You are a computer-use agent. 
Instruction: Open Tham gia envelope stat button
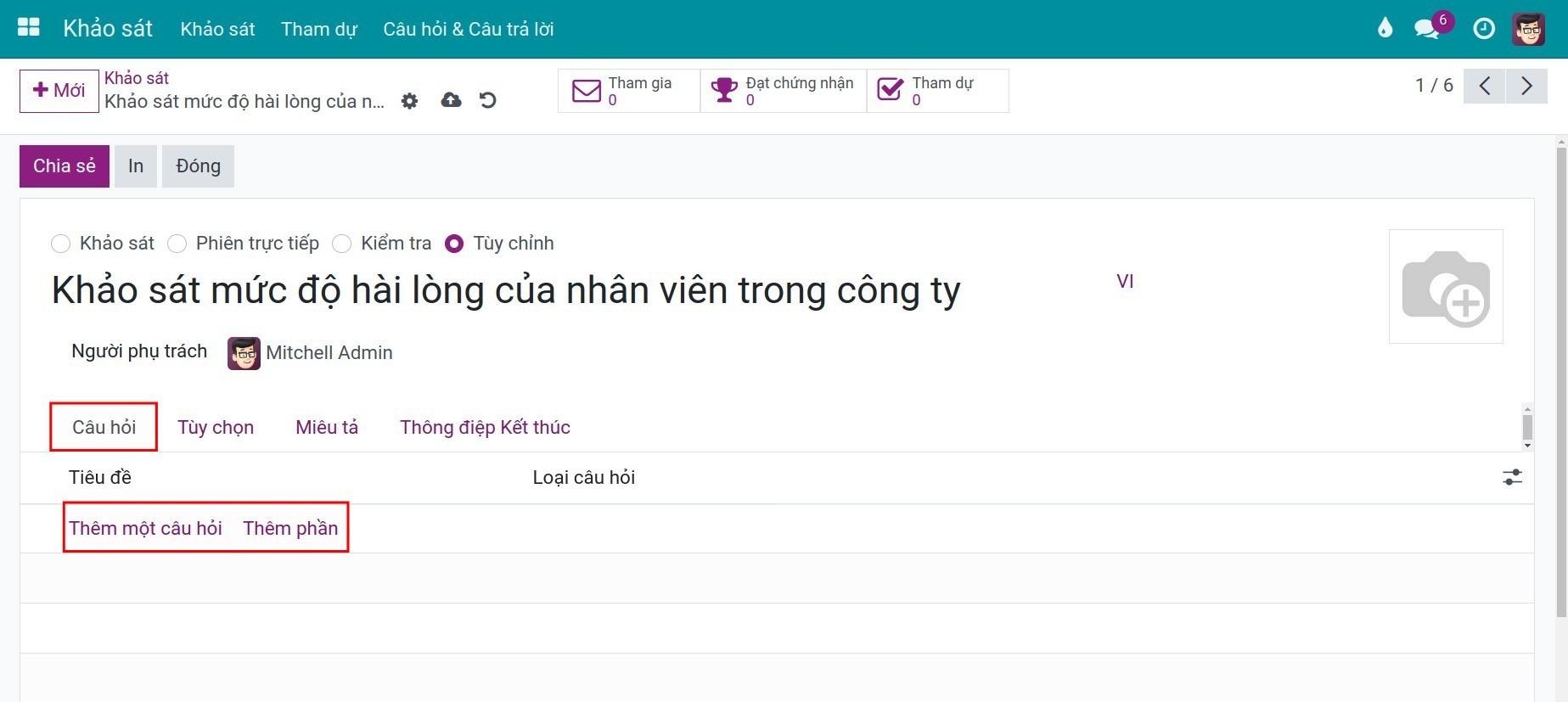click(x=629, y=91)
